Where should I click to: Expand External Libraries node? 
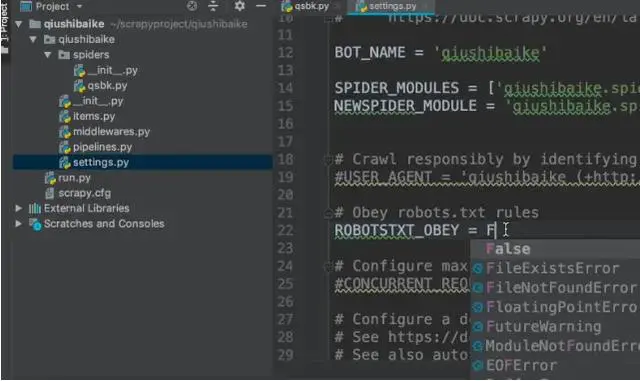point(18,208)
